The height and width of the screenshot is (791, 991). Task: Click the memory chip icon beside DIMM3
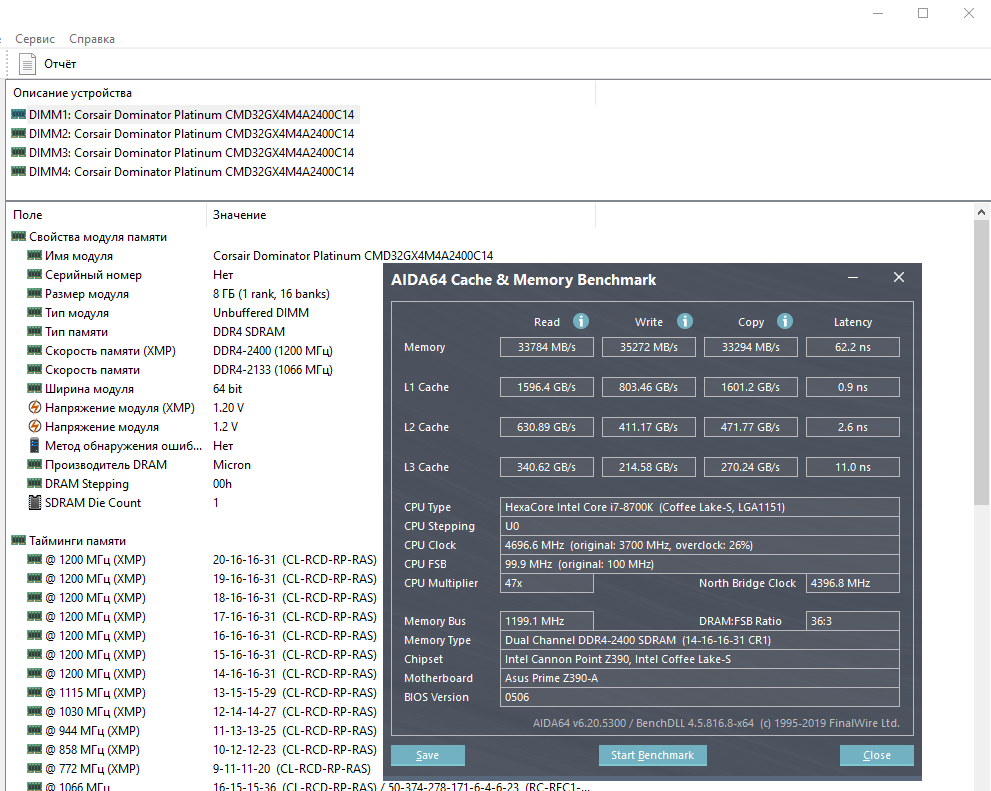coord(18,152)
